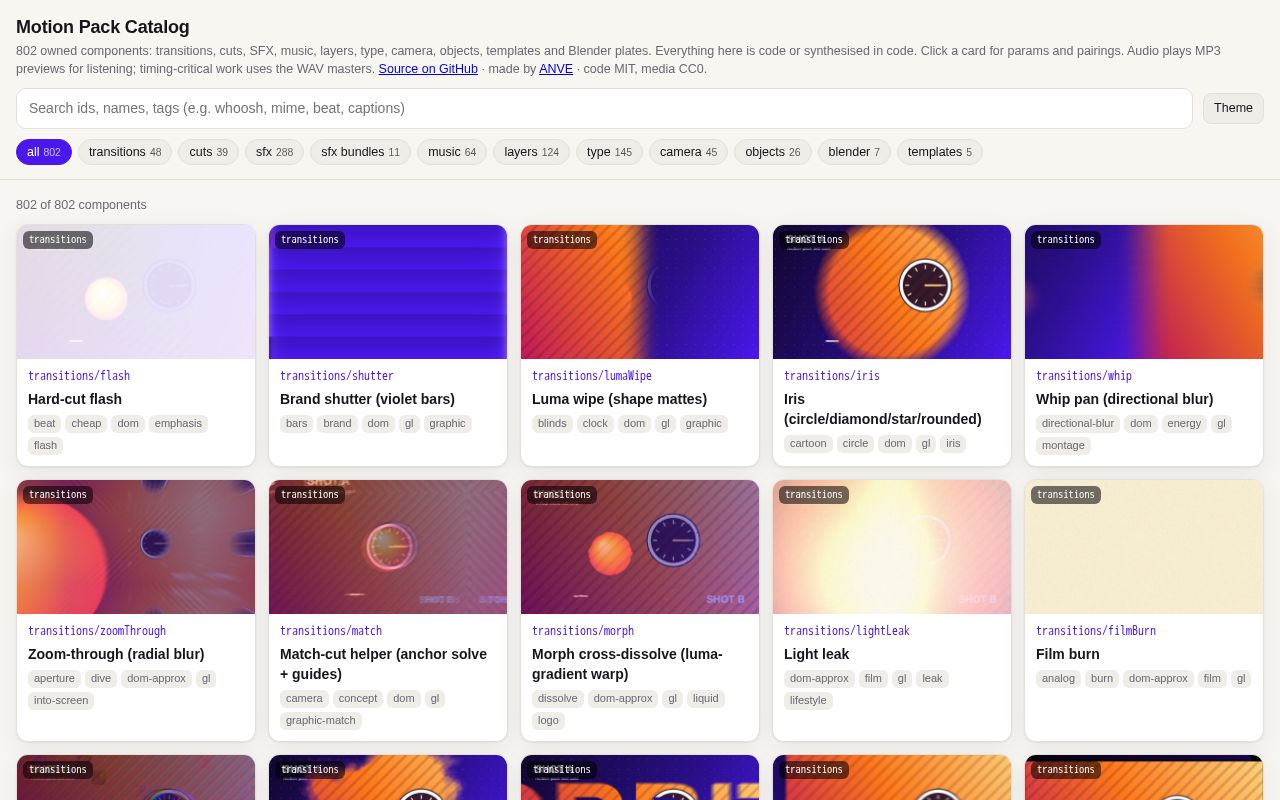Image resolution: width=1280 pixels, height=800 pixels.
Task: Click the transitions/morph id text
Action: tap(583, 631)
